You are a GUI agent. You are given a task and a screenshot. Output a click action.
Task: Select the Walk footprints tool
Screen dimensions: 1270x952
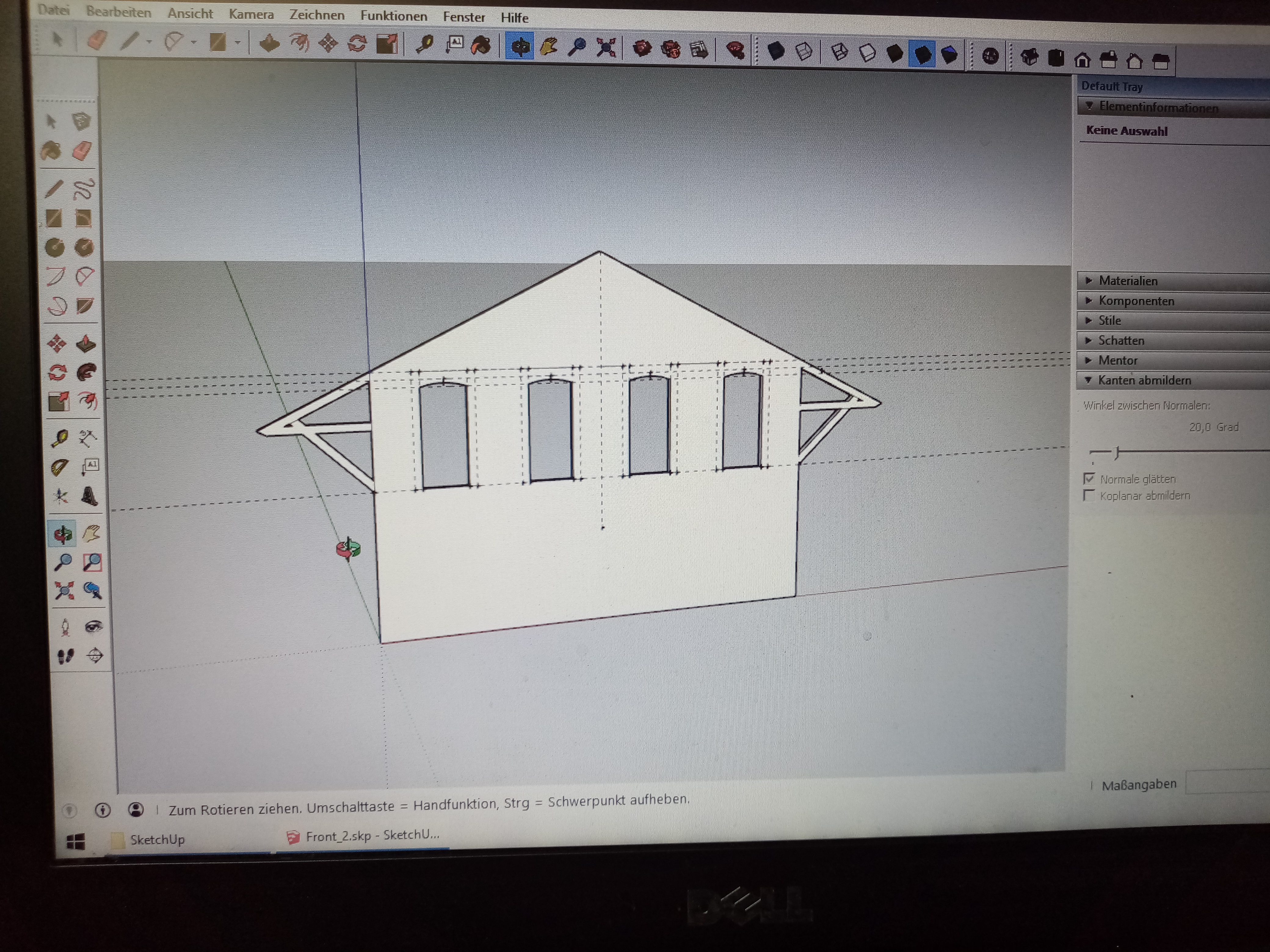(x=65, y=656)
